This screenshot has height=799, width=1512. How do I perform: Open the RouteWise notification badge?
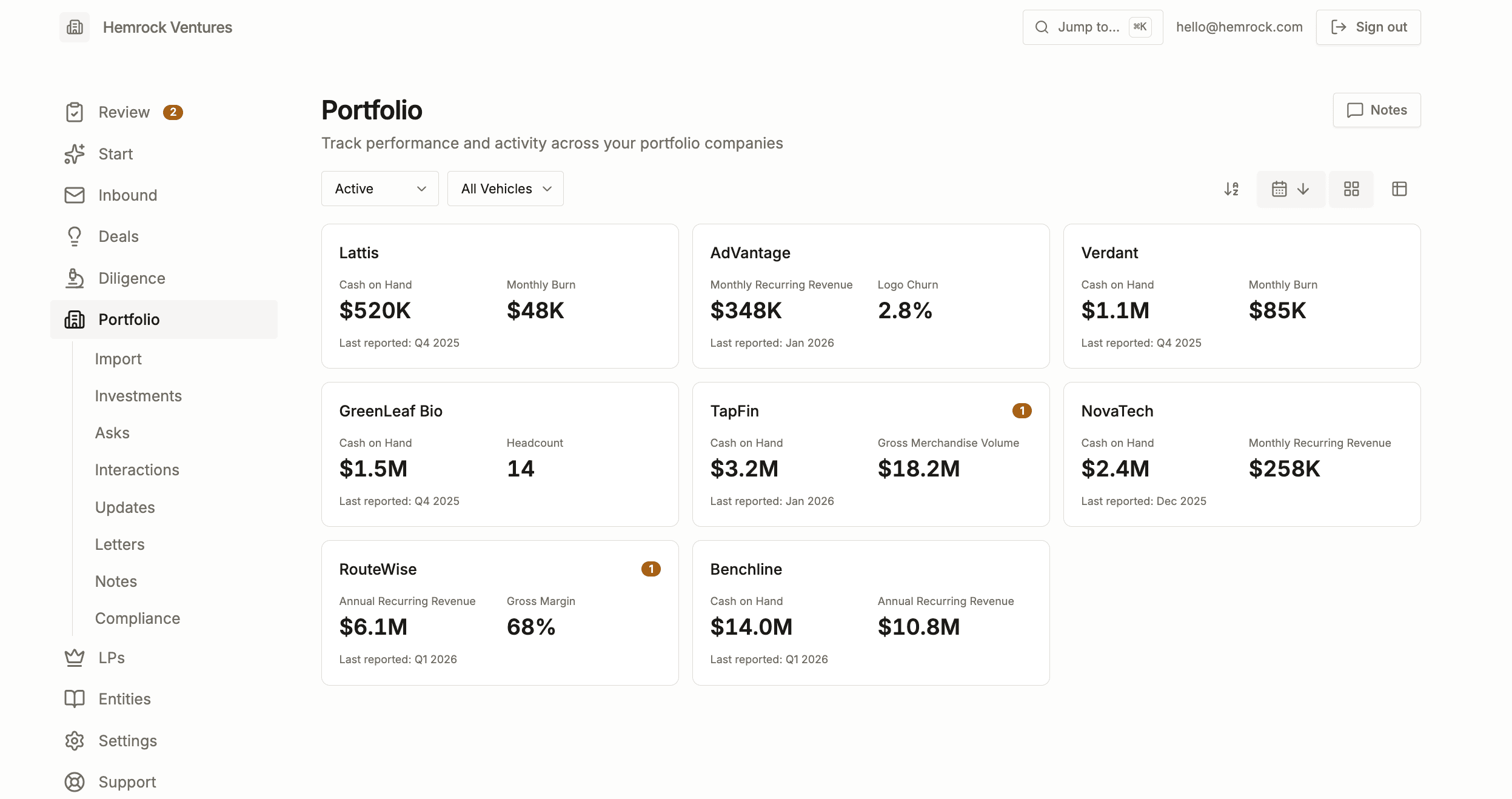(651, 569)
